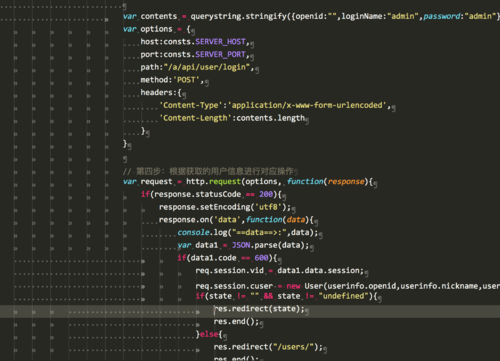Click the SERVER_PORT constant

tap(220, 54)
